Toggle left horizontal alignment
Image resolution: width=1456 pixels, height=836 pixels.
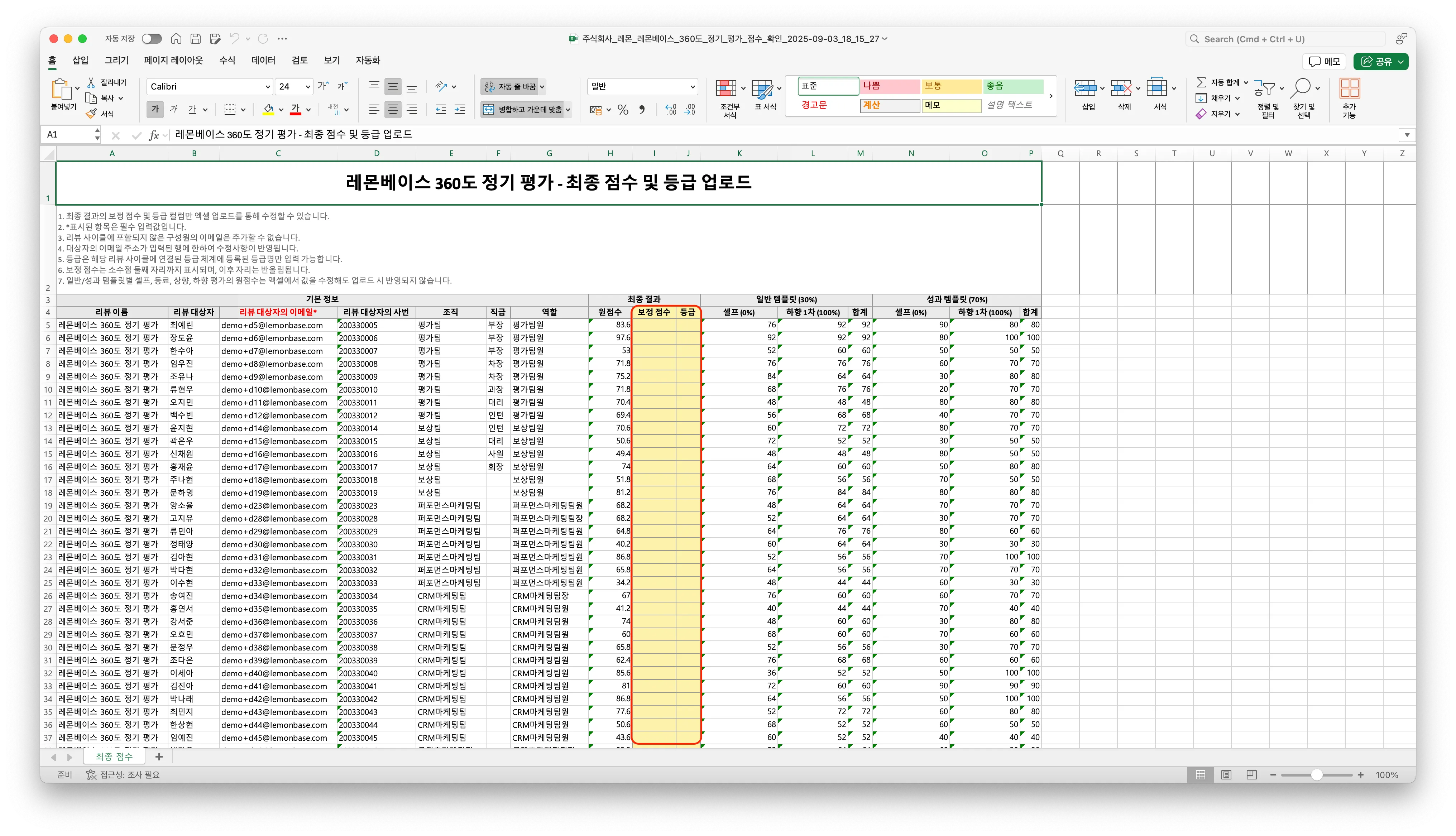[374, 109]
